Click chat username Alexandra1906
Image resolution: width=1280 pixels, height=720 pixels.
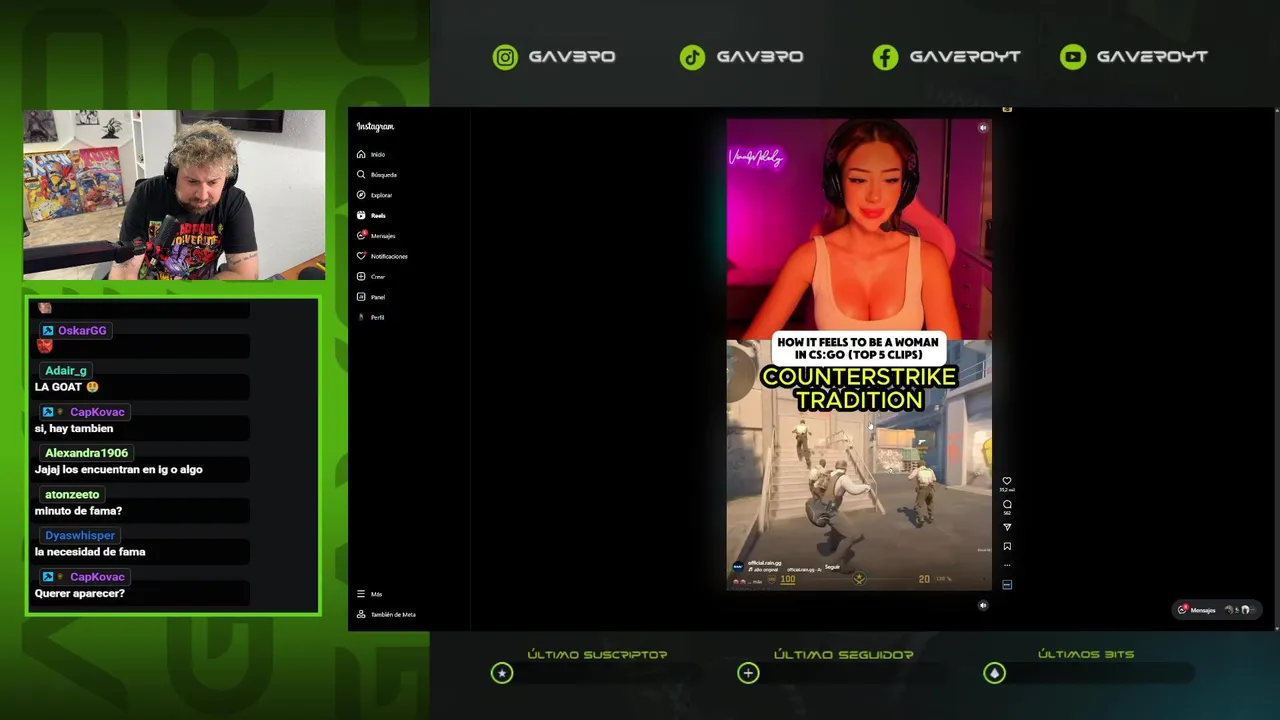[x=86, y=453]
